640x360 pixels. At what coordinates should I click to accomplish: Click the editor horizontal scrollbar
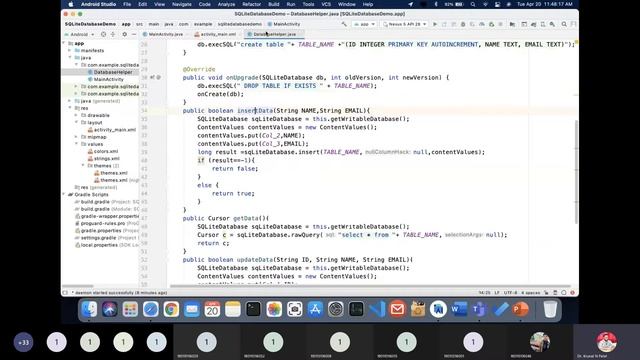coord(370,287)
